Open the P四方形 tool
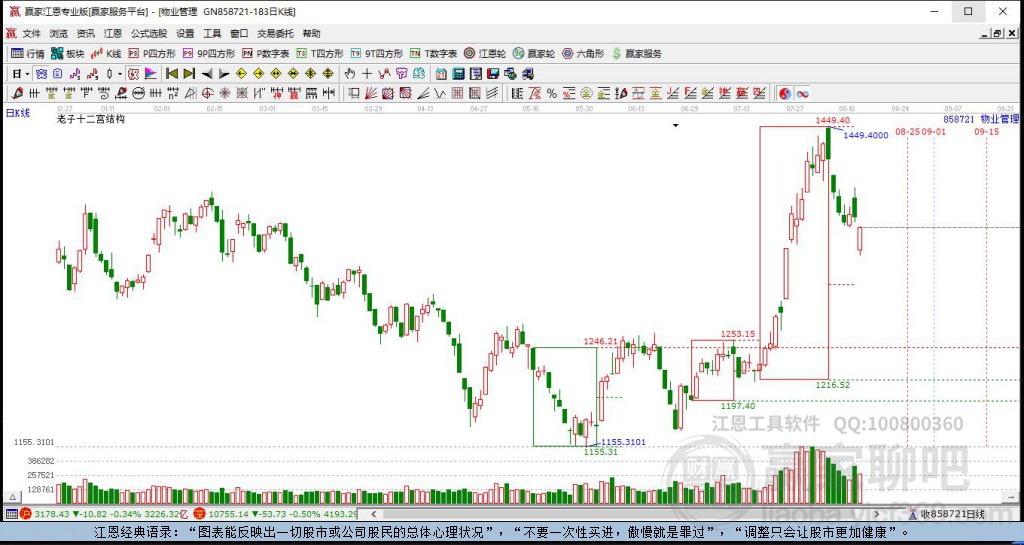Viewport: 1024px width, 545px height. tap(152, 54)
